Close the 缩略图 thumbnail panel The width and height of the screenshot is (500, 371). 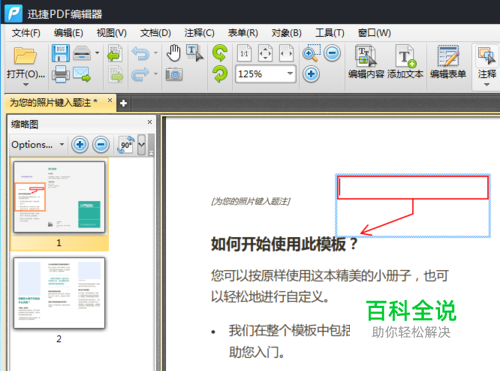tap(150, 122)
